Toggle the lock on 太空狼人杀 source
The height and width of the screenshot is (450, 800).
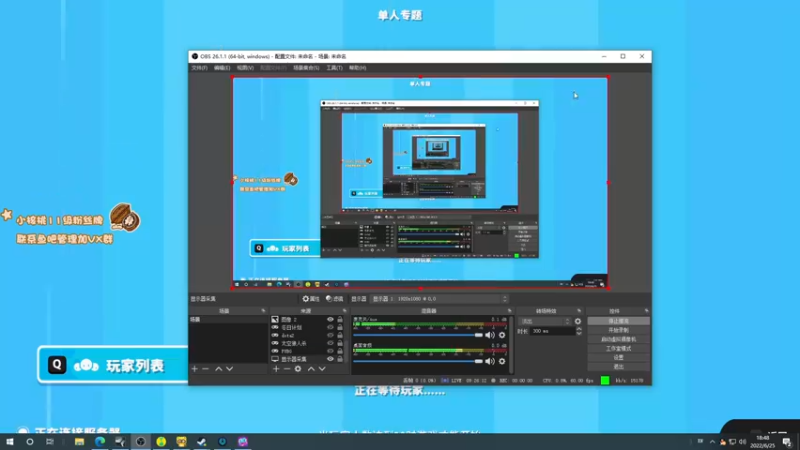340,343
